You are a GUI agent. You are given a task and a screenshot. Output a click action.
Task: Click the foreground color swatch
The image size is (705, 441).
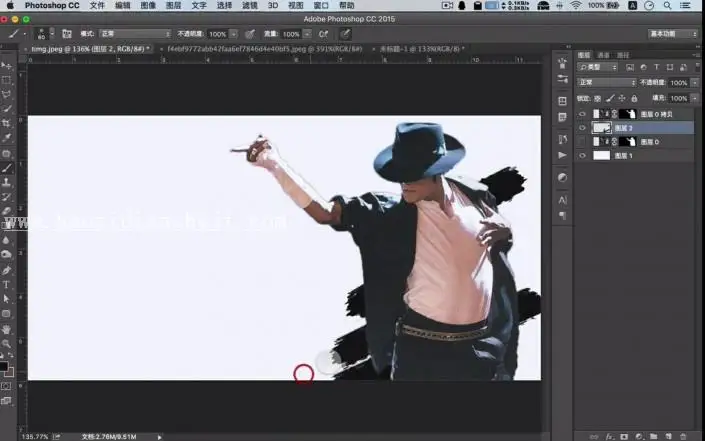click(3, 366)
